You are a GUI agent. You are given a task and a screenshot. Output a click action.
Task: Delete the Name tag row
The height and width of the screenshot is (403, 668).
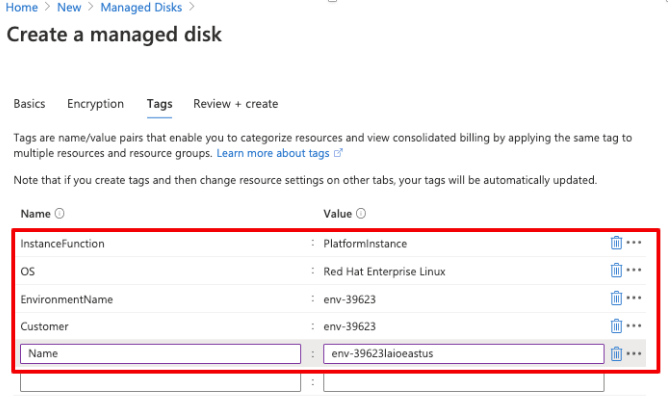[x=616, y=353]
